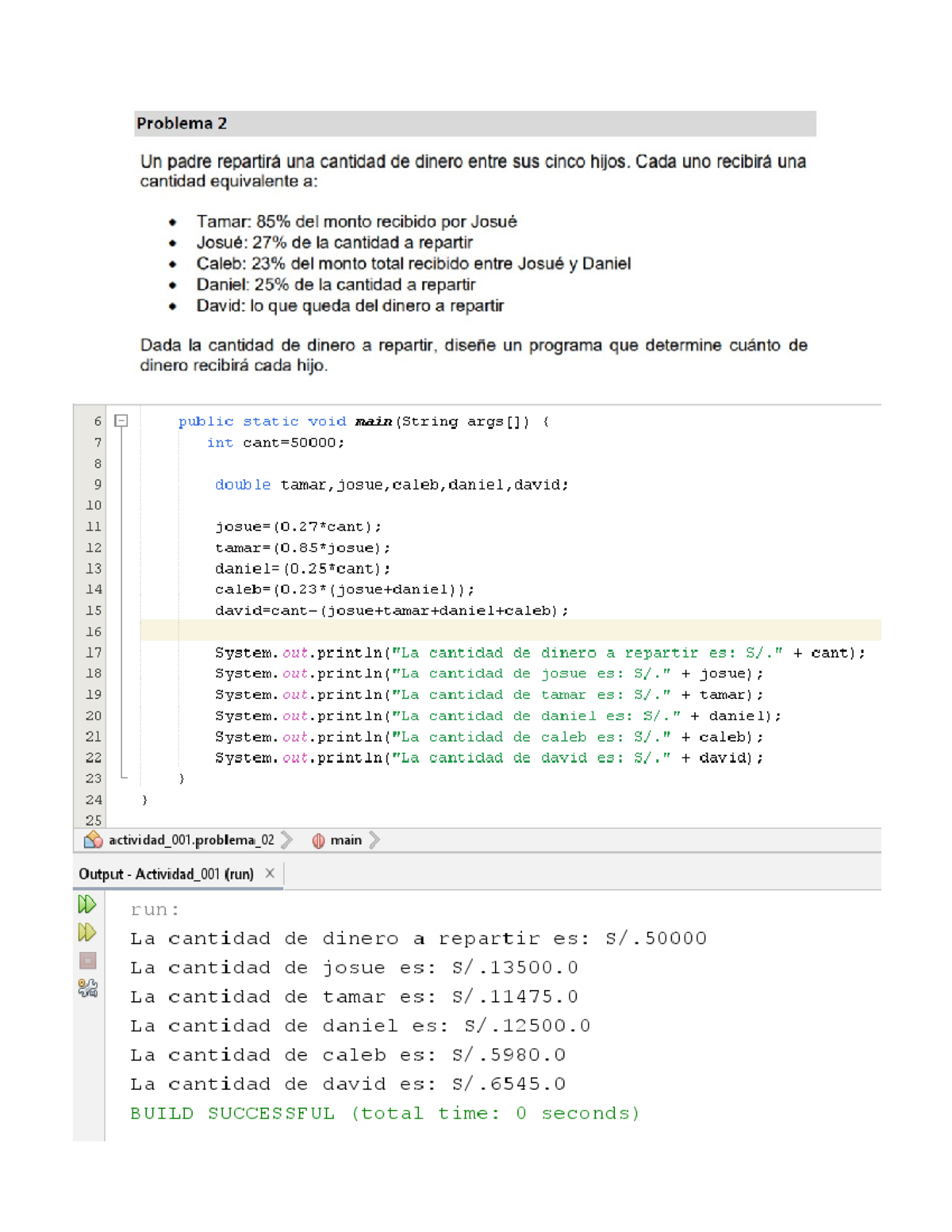Click the class icon beside actividad_001.problema_02
952x1232 pixels.
pyautogui.click(x=94, y=840)
